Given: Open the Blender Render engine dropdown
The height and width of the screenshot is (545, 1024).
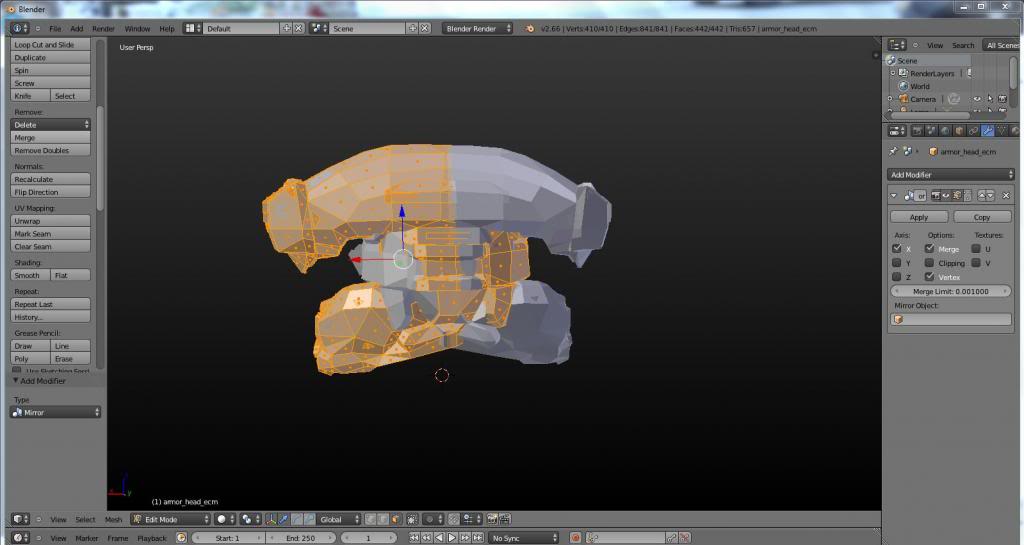Looking at the screenshot, I should (x=478, y=28).
